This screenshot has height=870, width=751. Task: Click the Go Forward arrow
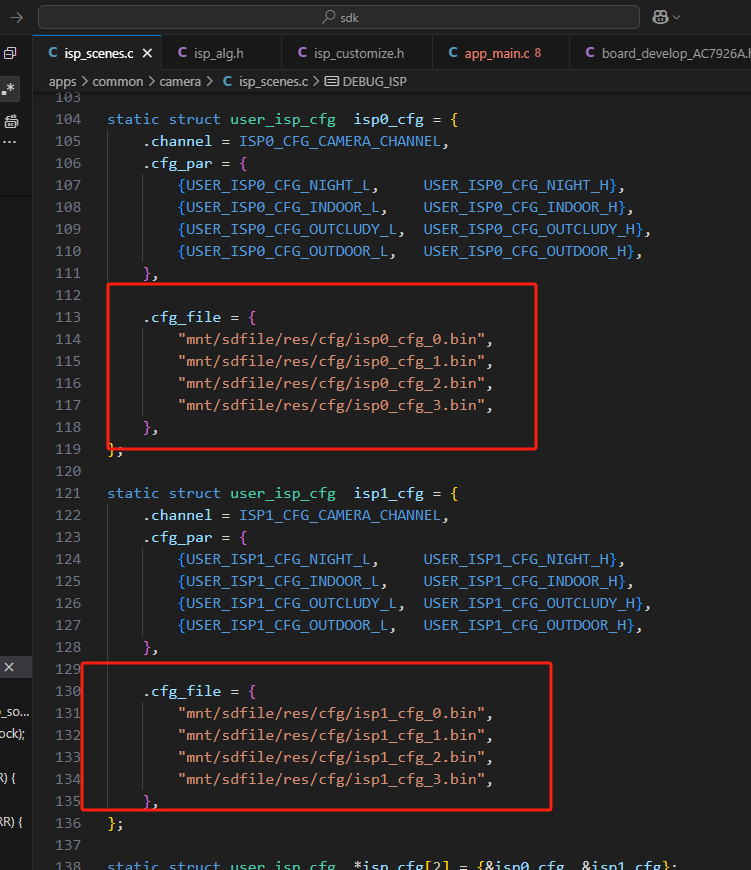click(x=17, y=18)
